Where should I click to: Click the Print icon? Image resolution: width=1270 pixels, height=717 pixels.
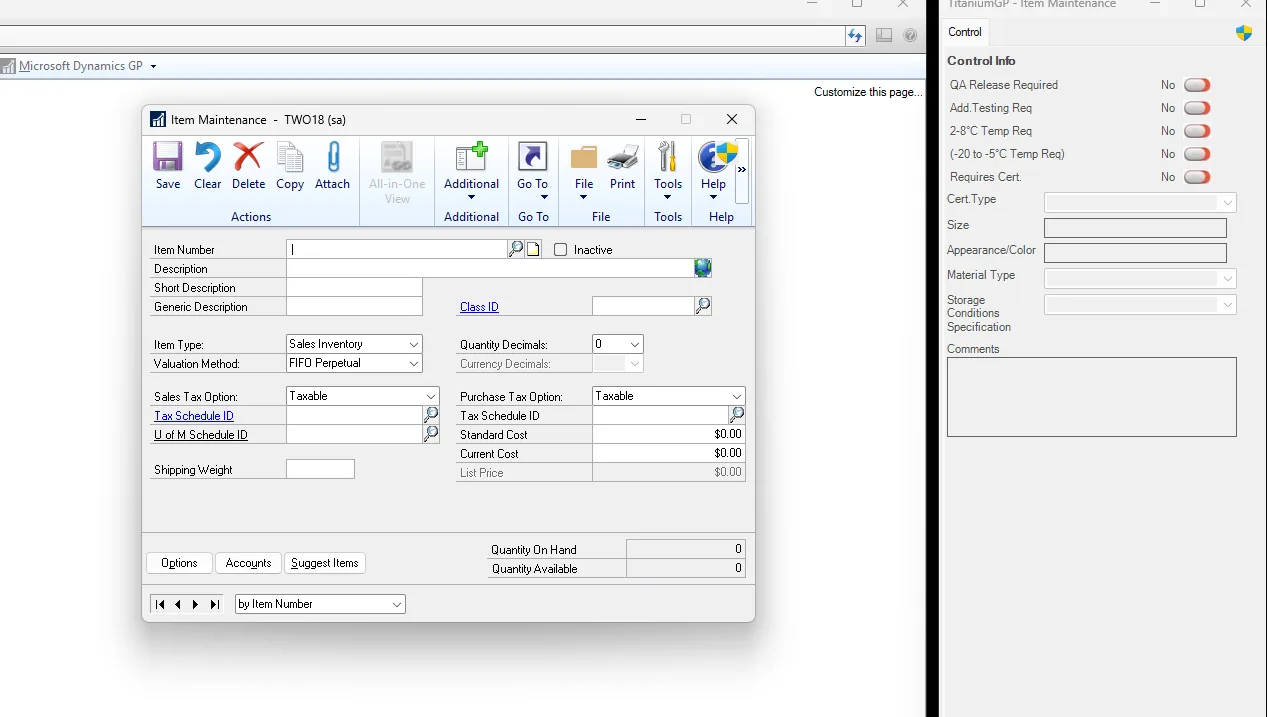coord(623,157)
